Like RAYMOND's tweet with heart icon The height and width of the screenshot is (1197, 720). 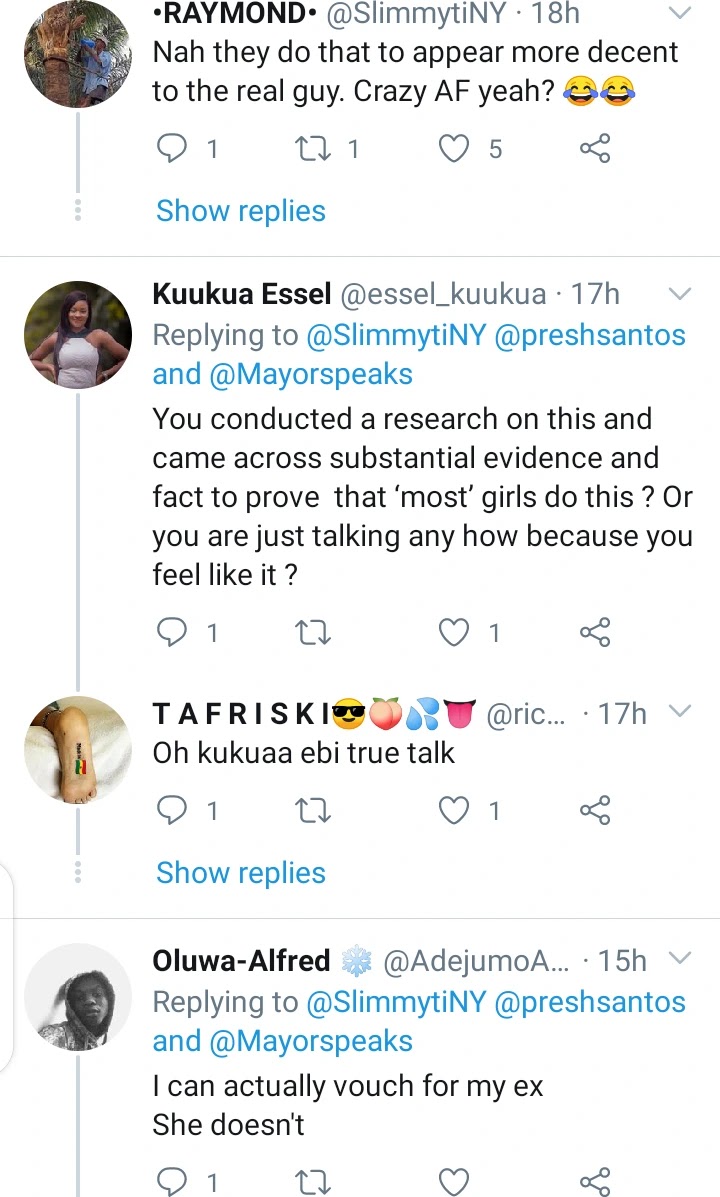[x=456, y=150]
